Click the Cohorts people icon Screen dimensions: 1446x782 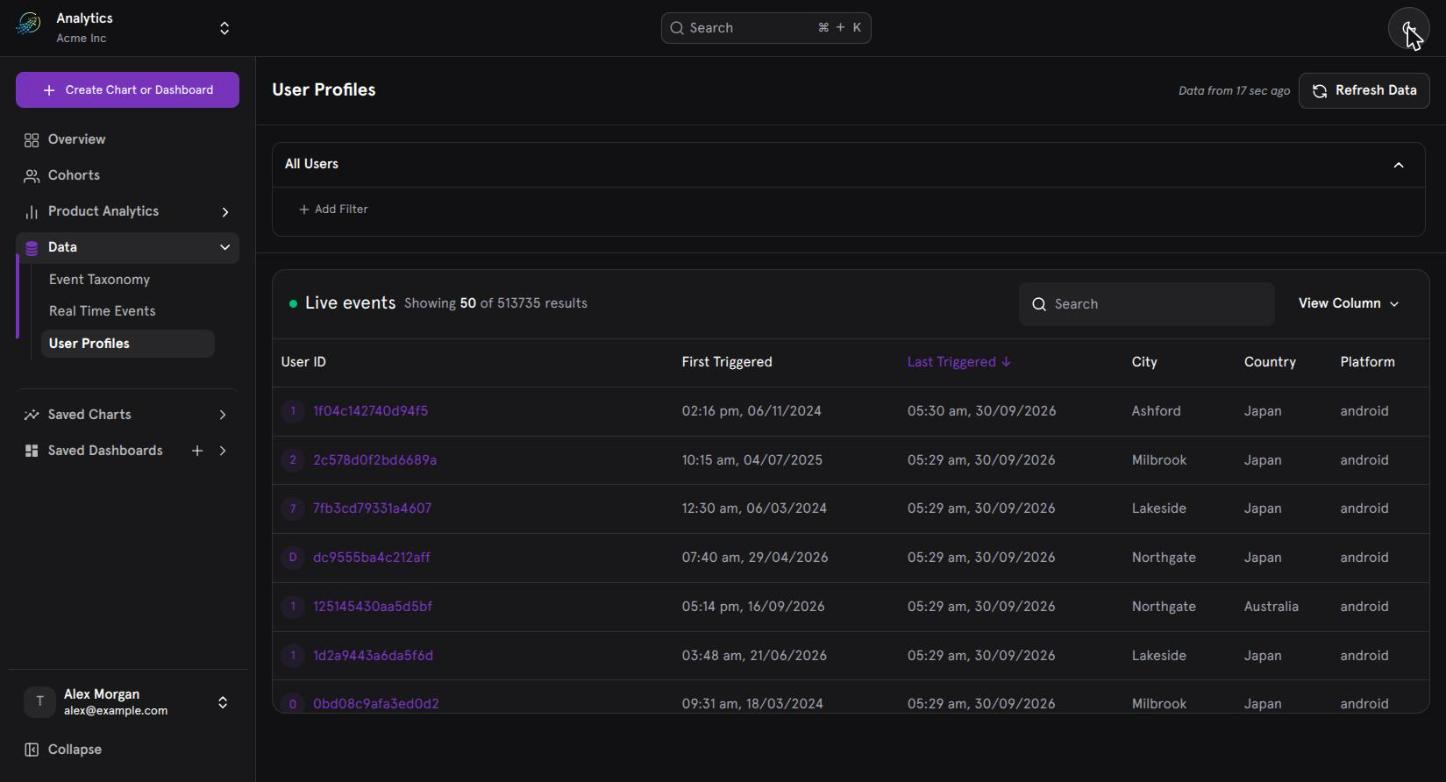(31, 176)
